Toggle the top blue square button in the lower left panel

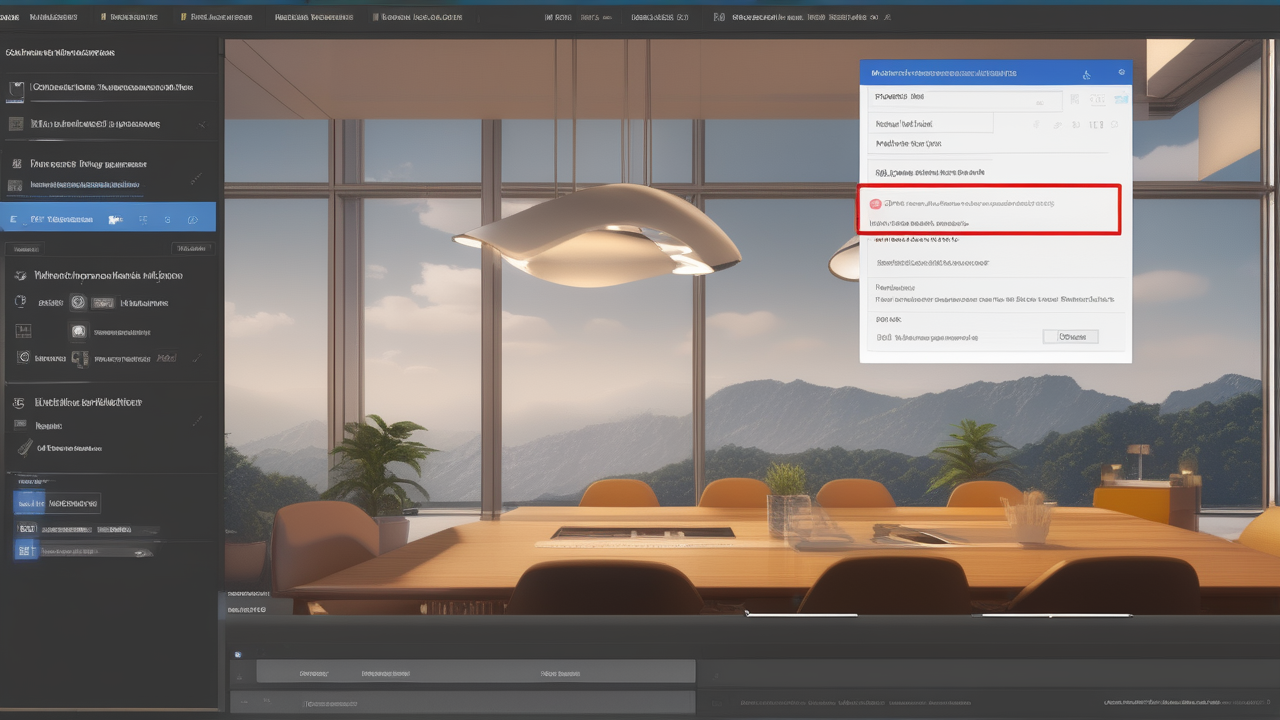click(28, 503)
